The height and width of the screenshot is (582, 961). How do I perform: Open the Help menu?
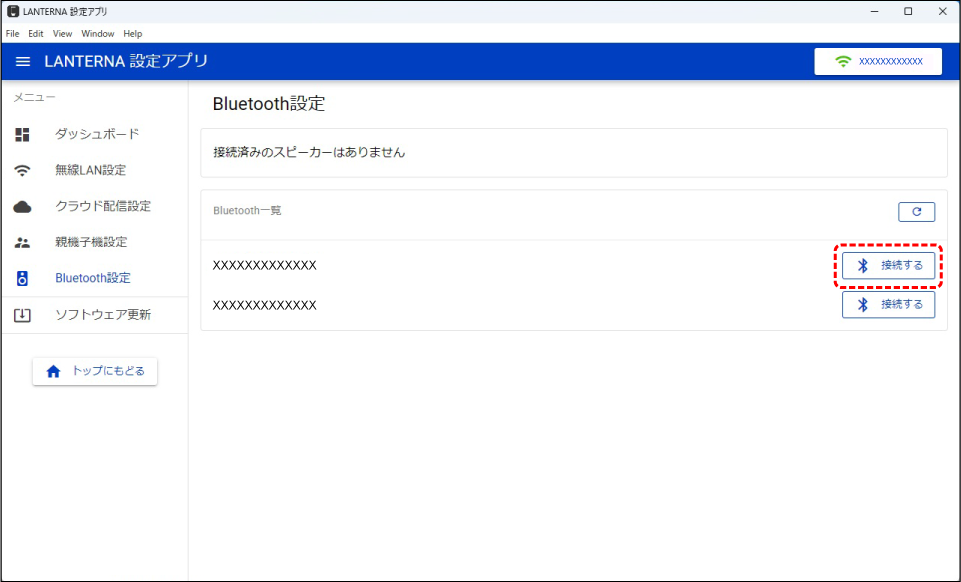(x=133, y=34)
